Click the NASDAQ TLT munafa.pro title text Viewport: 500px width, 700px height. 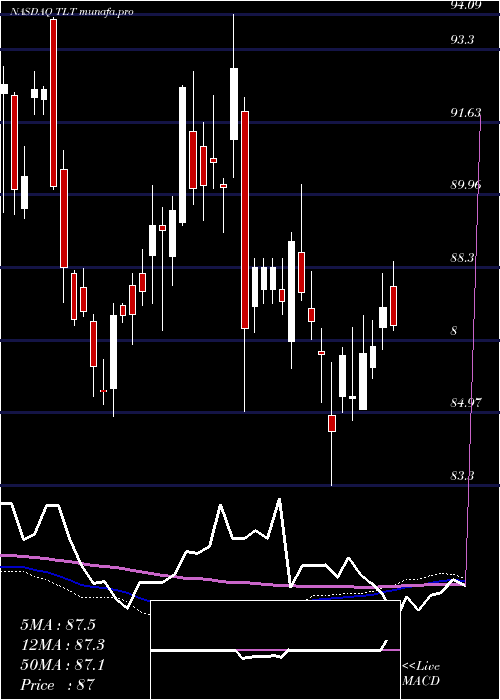coord(73,12)
